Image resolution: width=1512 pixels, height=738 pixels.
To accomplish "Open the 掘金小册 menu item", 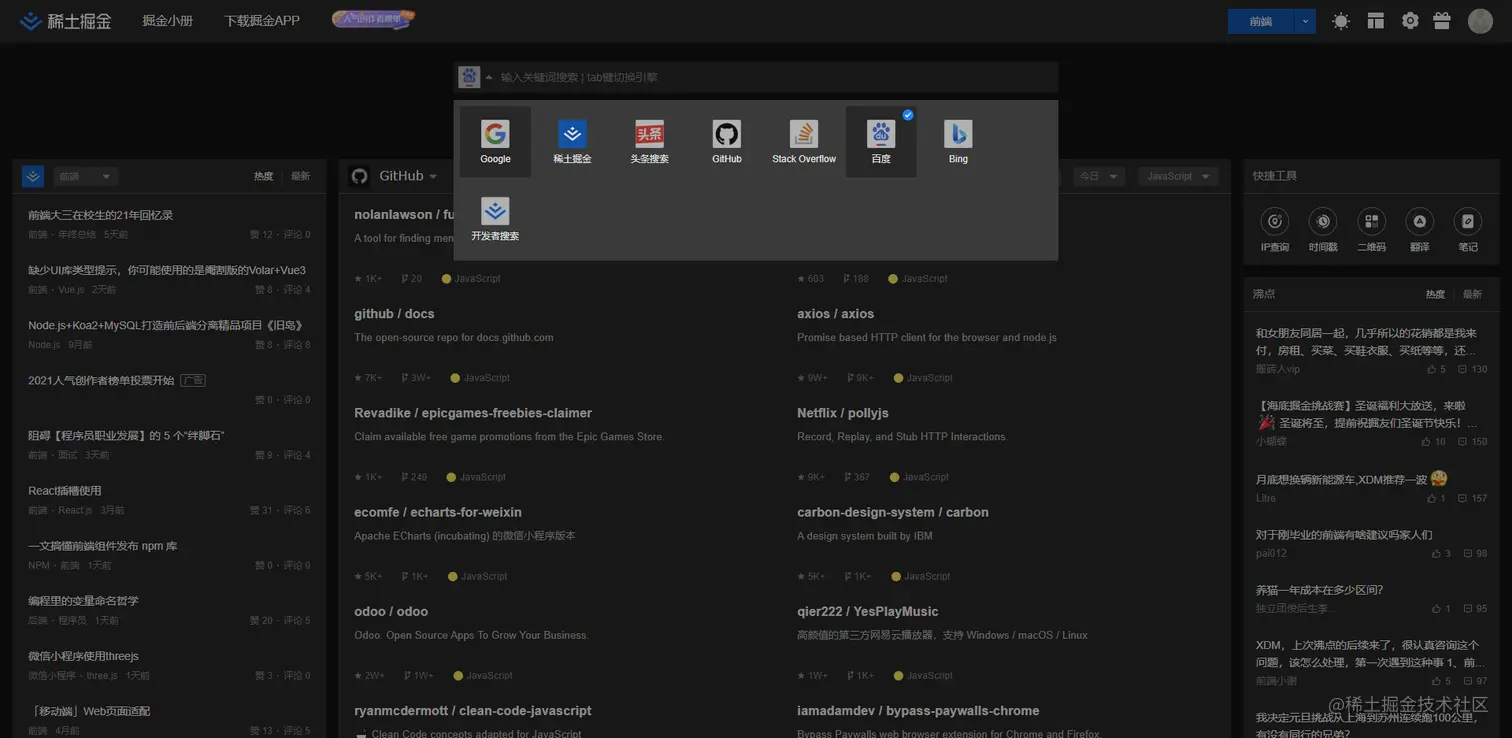I will 167,20.
